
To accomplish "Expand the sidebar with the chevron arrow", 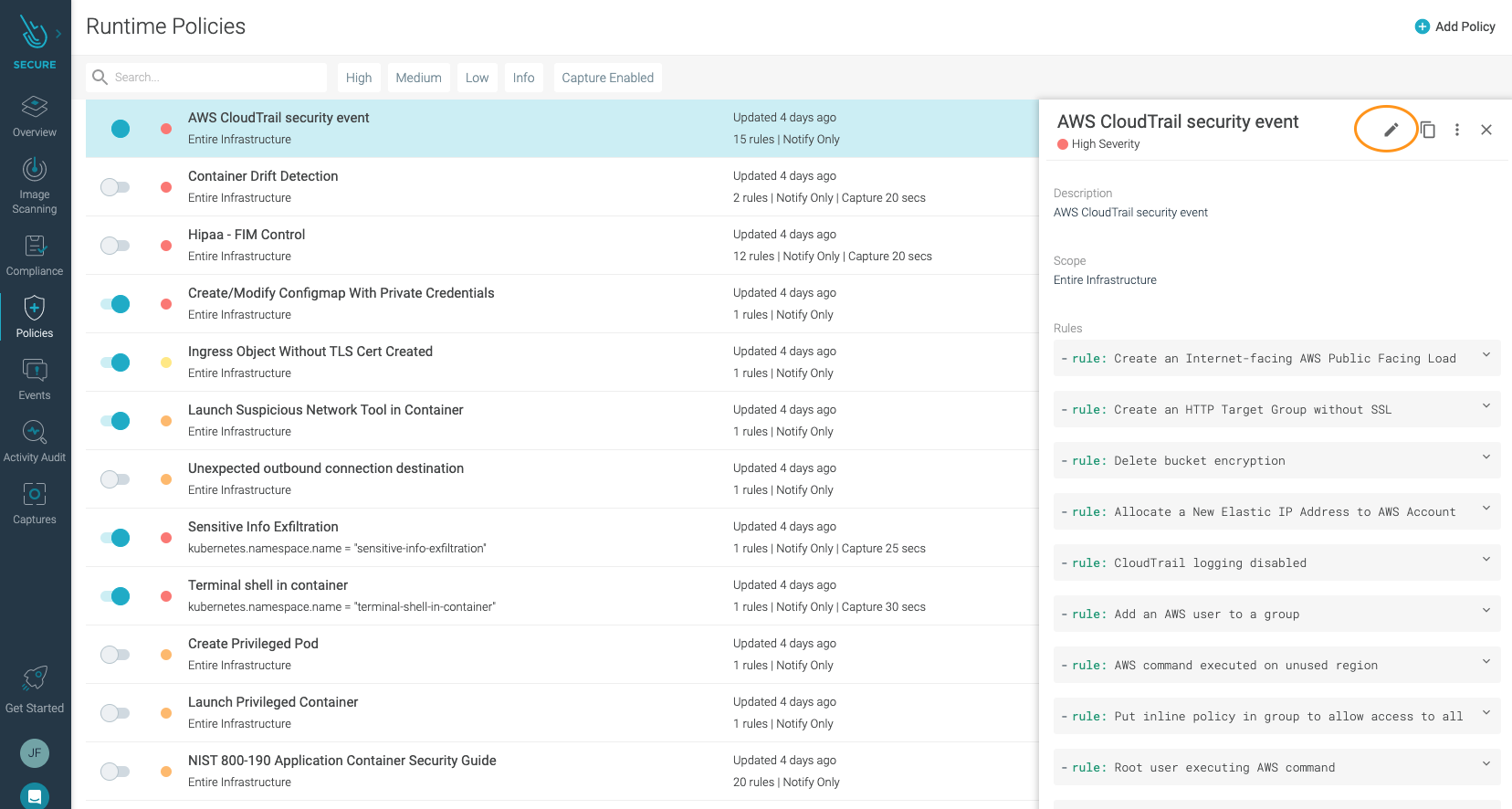I will [58, 34].
